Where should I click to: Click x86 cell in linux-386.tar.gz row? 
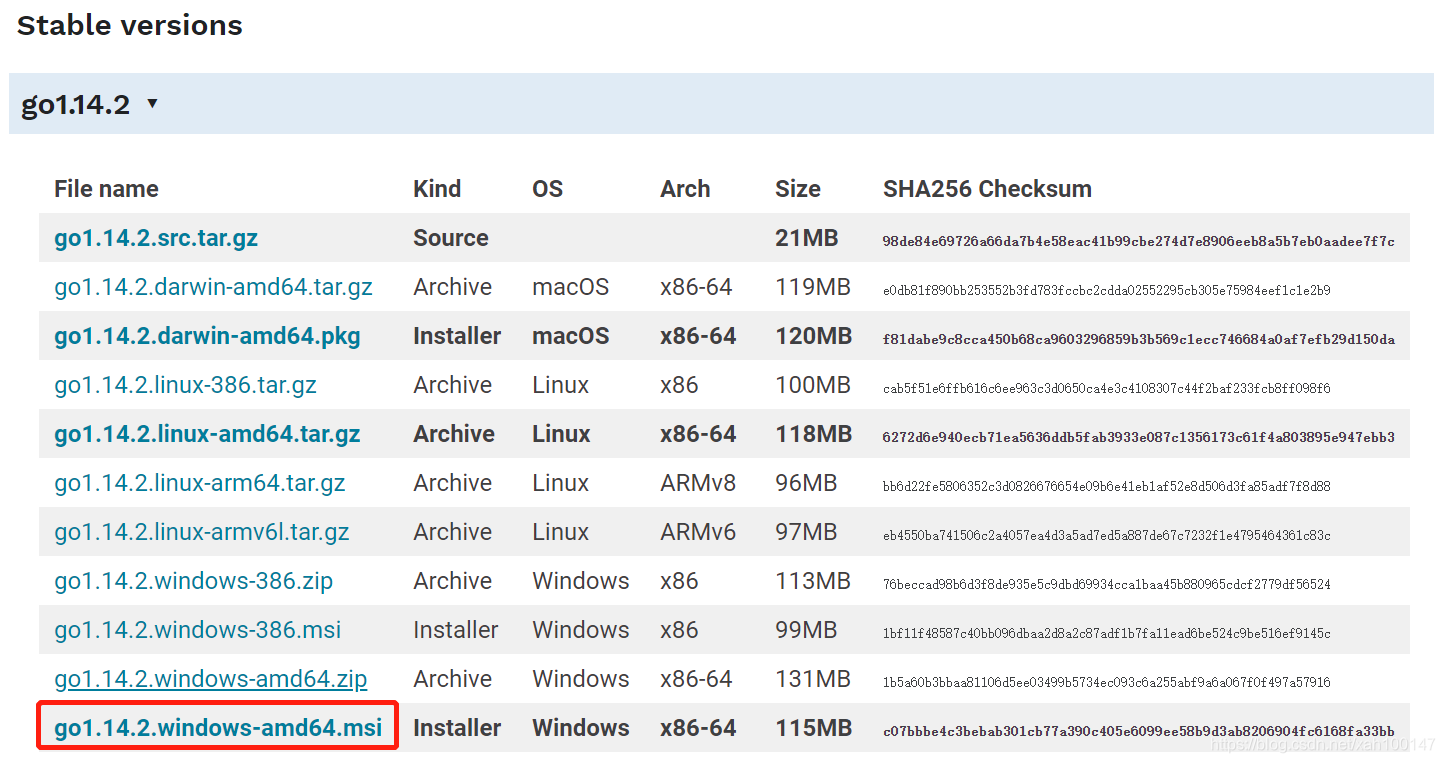[x=679, y=385]
